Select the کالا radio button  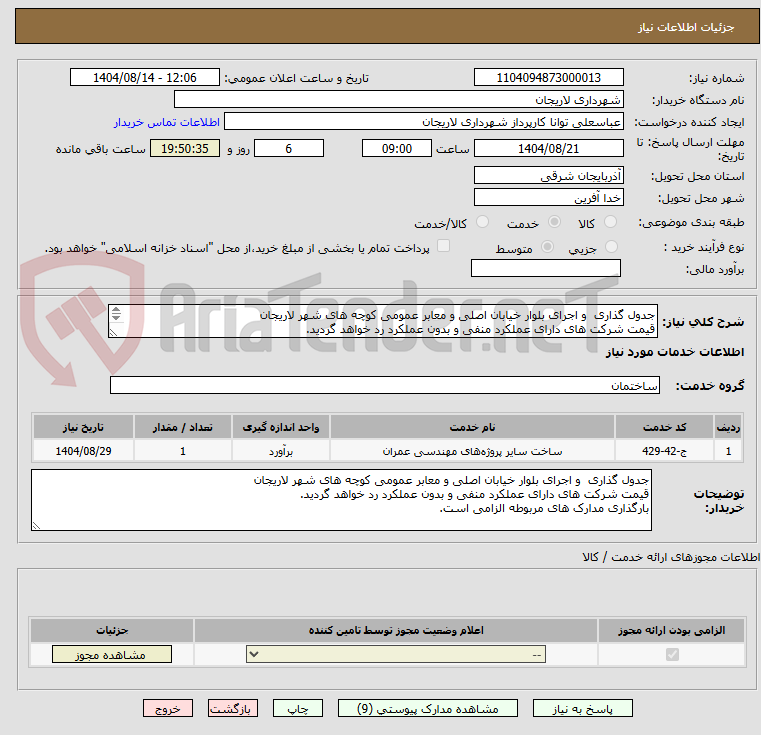tap(610, 222)
